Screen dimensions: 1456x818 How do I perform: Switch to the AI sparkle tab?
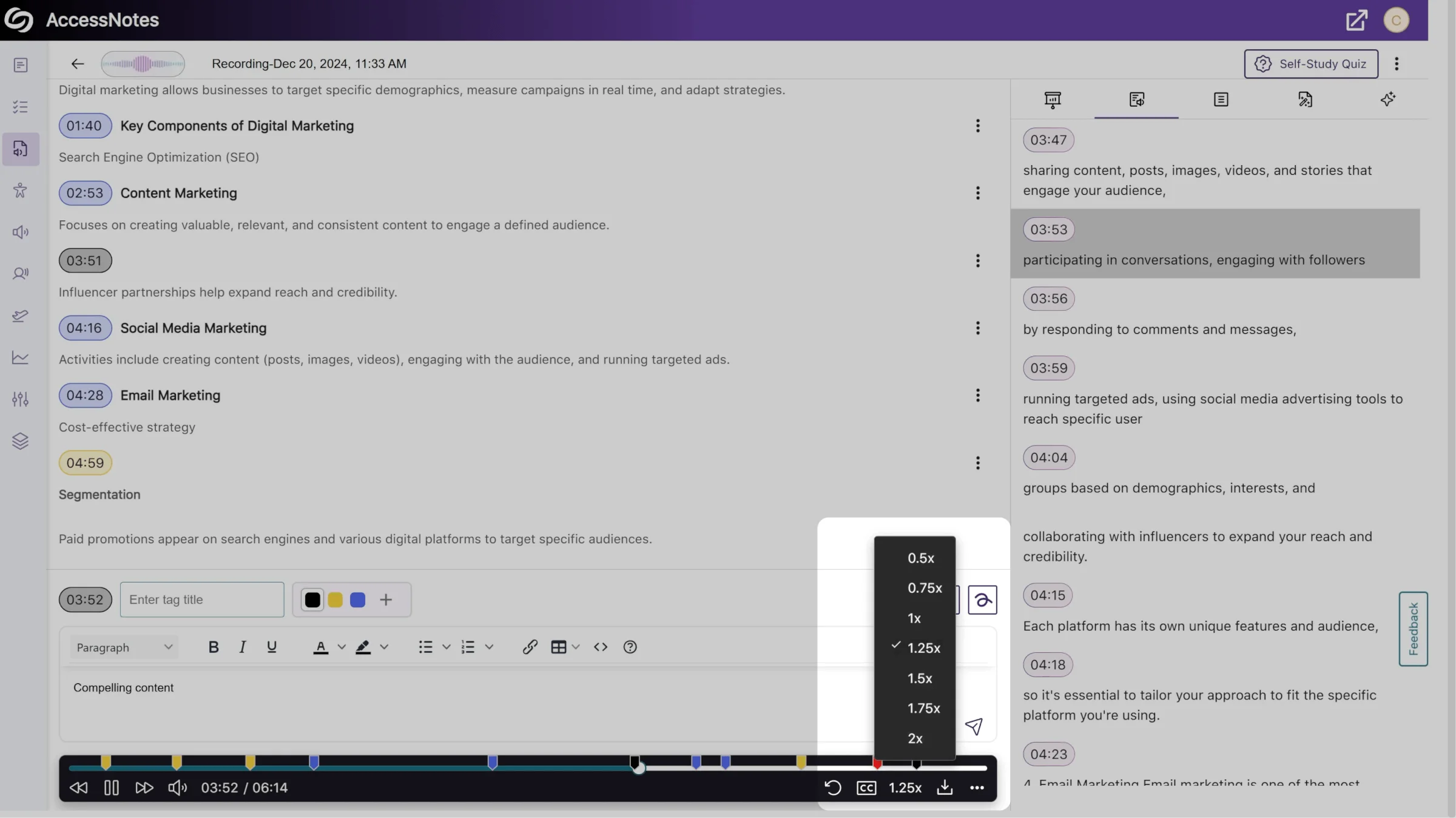1388,100
